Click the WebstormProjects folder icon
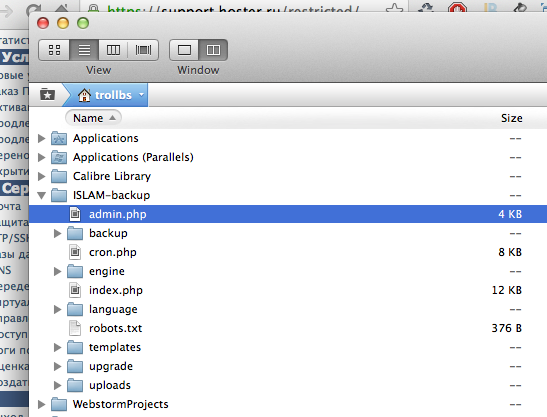 click(x=59, y=404)
